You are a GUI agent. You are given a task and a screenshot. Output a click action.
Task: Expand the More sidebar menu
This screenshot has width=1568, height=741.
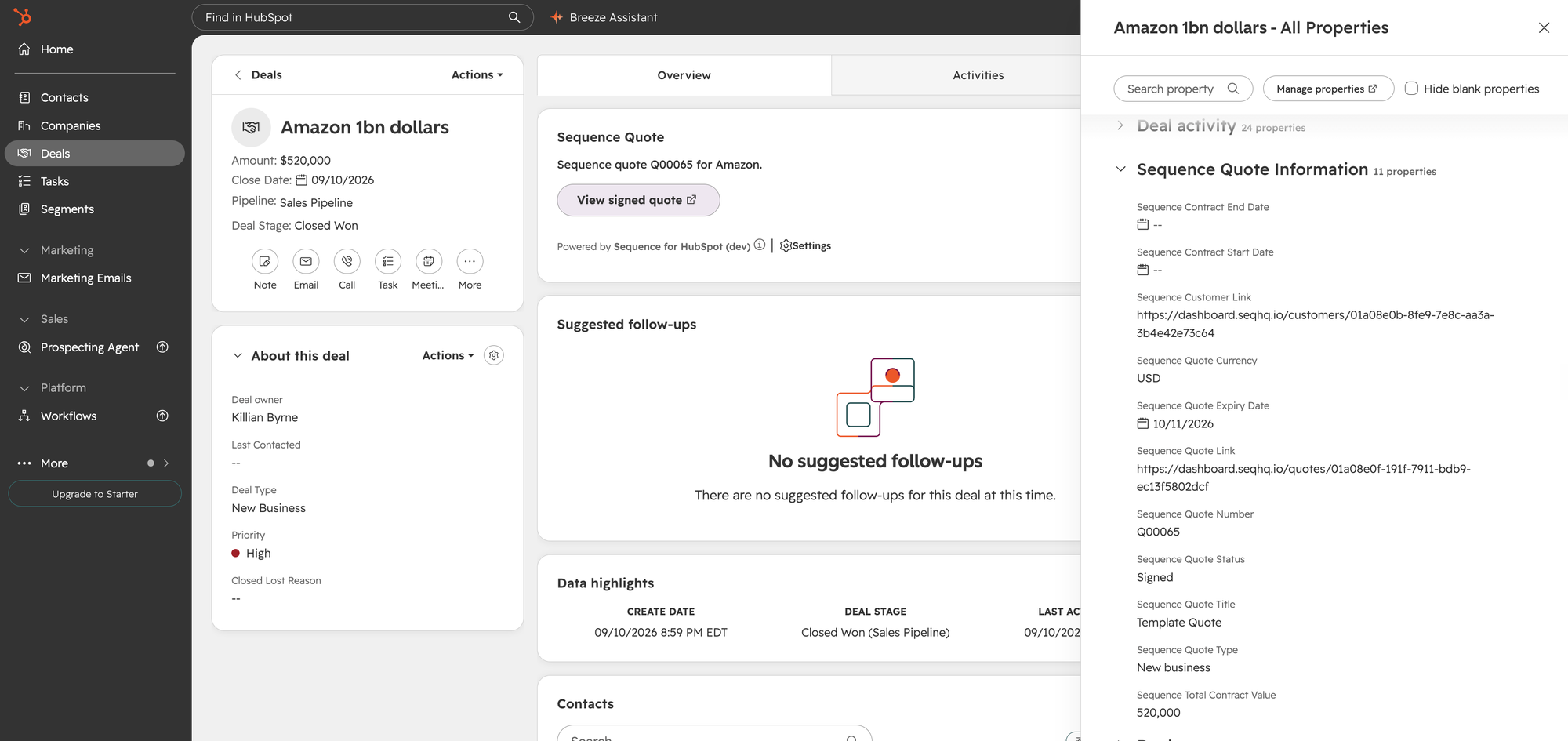94,463
